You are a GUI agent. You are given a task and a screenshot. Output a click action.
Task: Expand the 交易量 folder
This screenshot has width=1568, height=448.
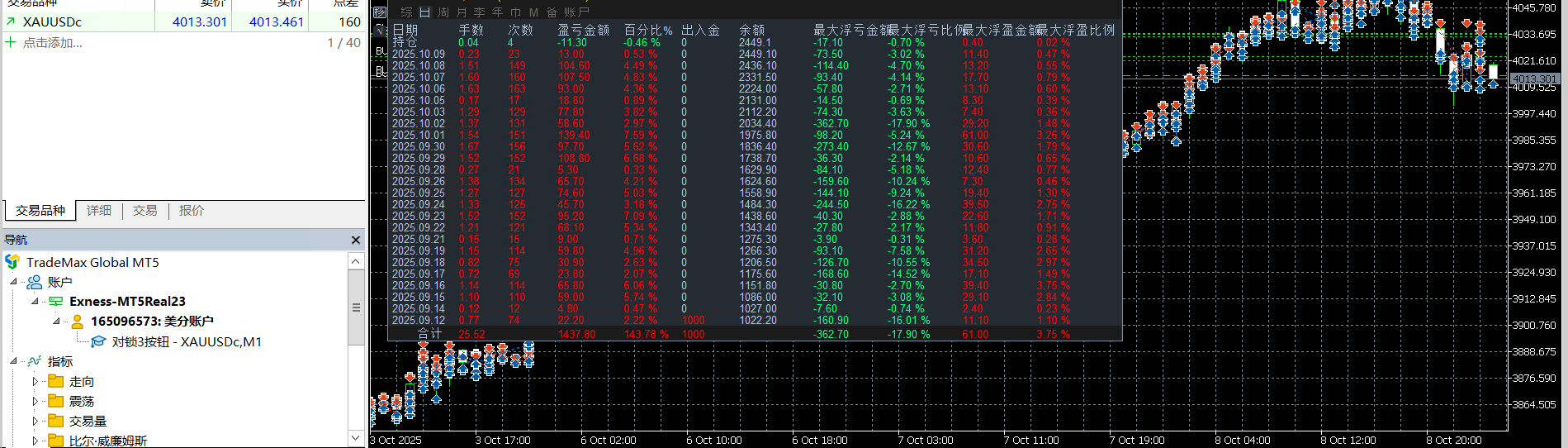tap(36, 421)
